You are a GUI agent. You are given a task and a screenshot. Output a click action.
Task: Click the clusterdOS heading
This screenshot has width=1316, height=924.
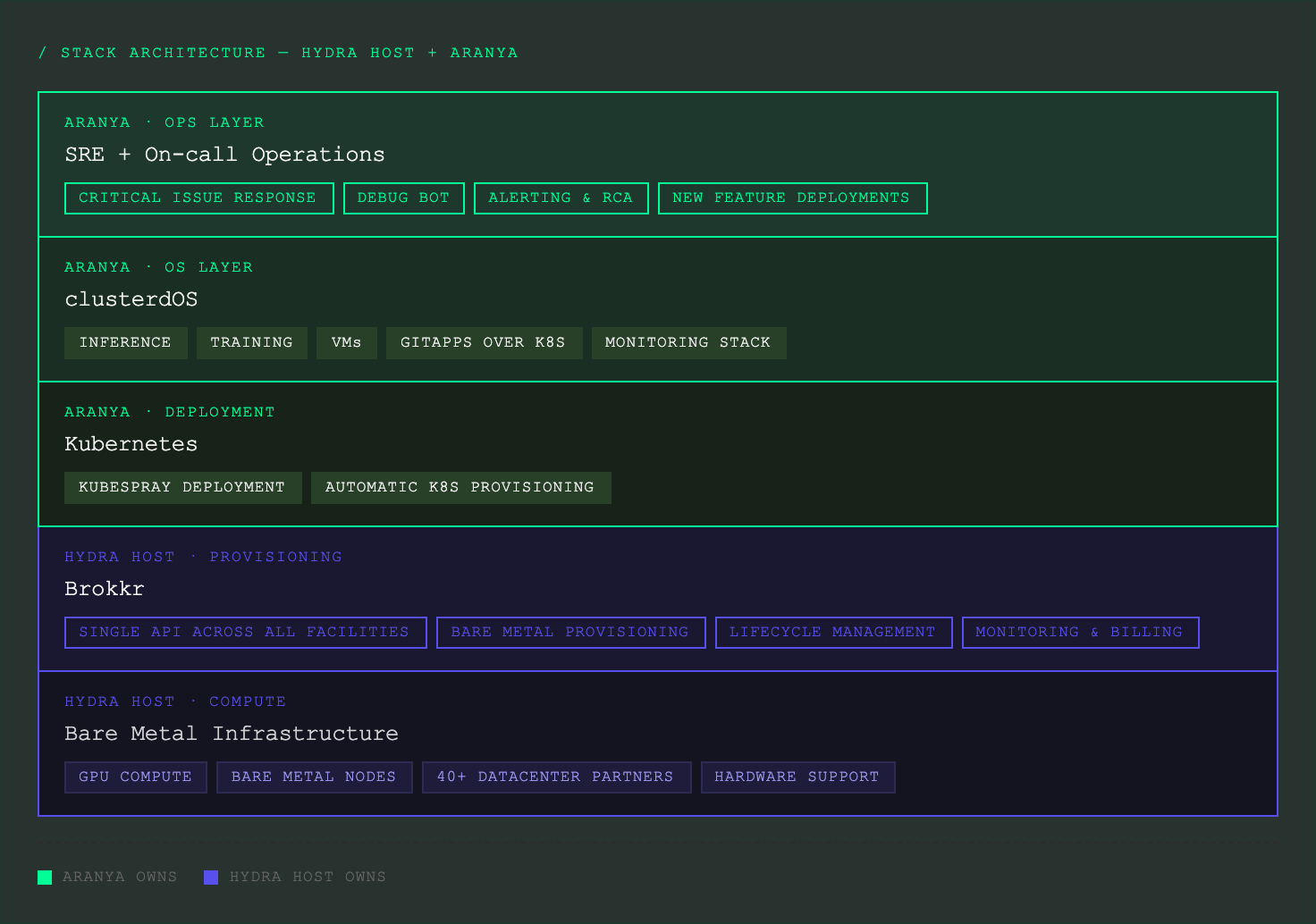tap(131, 299)
